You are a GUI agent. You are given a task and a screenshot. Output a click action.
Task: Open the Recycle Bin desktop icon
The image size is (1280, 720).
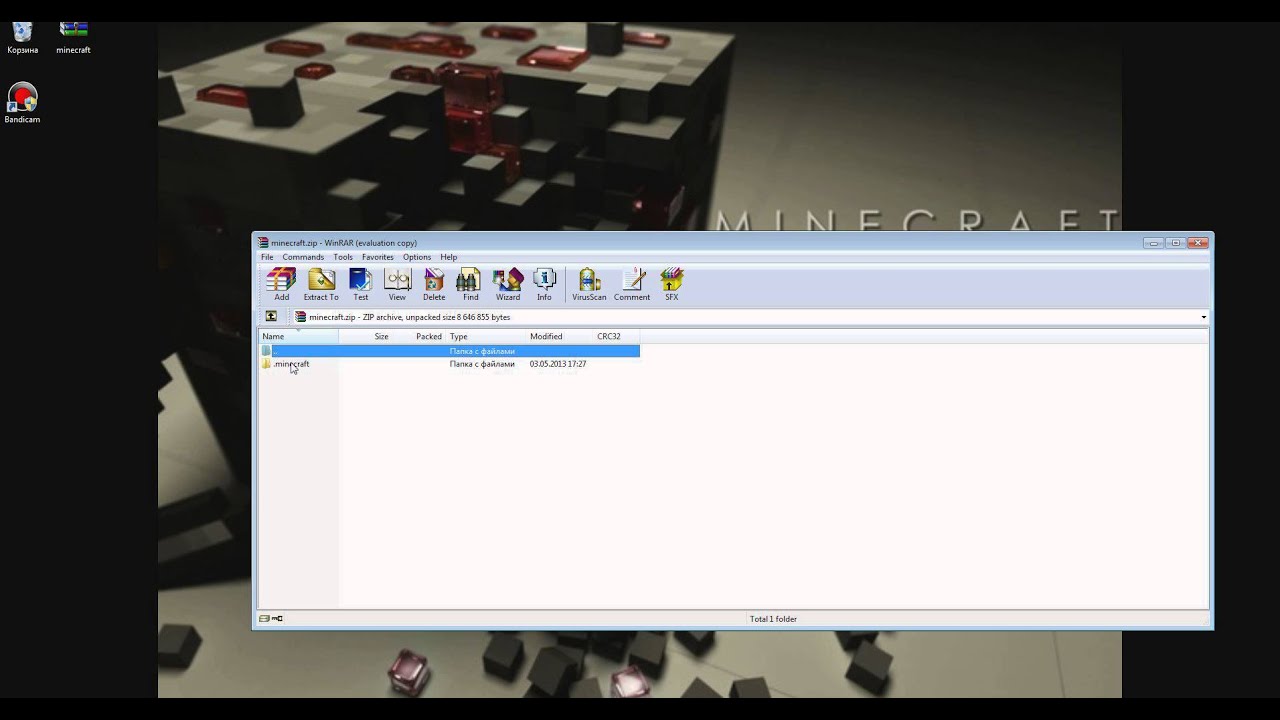22,38
